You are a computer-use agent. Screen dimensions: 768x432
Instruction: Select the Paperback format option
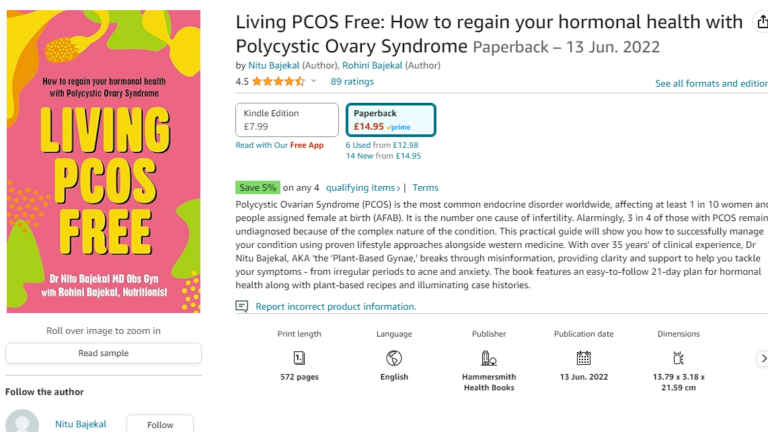[391, 120]
